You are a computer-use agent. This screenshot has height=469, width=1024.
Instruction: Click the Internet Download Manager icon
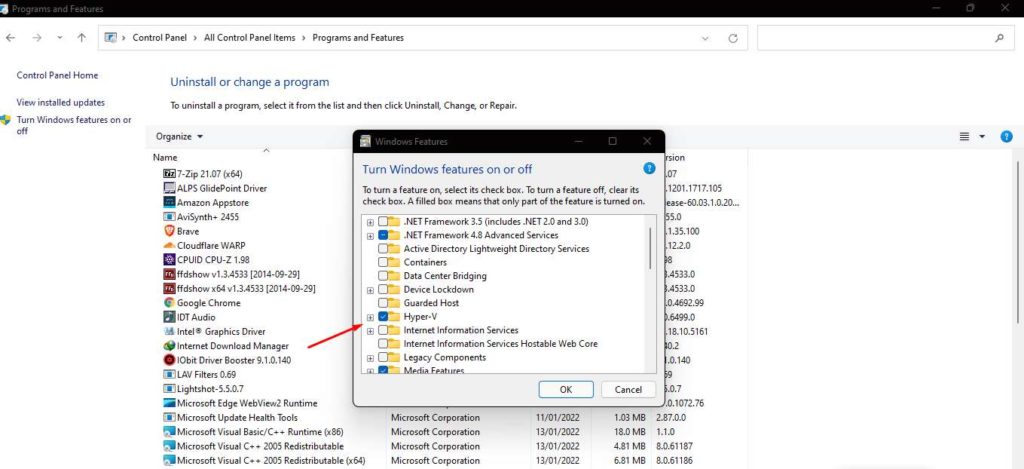pyautogui.click(x=169, y=346)
